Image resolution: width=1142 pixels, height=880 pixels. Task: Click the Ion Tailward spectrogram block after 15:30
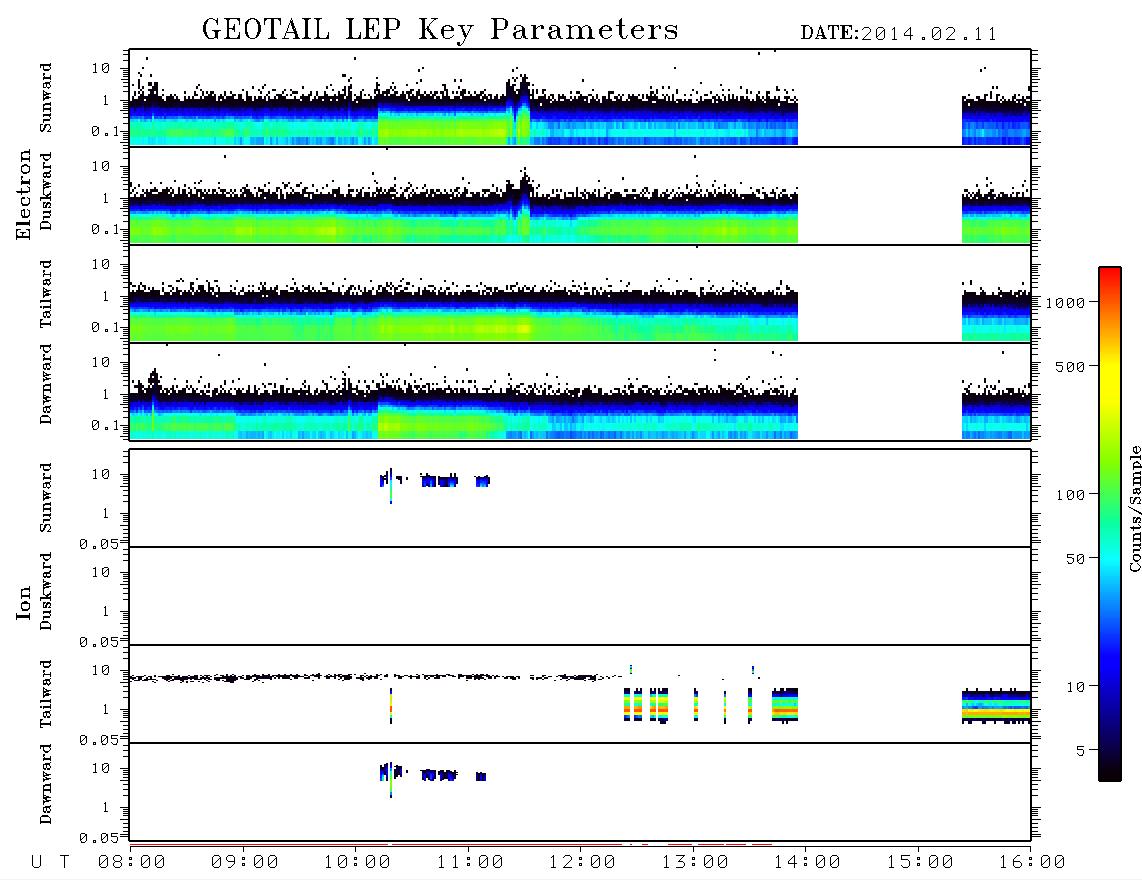[x=996, y=706]
